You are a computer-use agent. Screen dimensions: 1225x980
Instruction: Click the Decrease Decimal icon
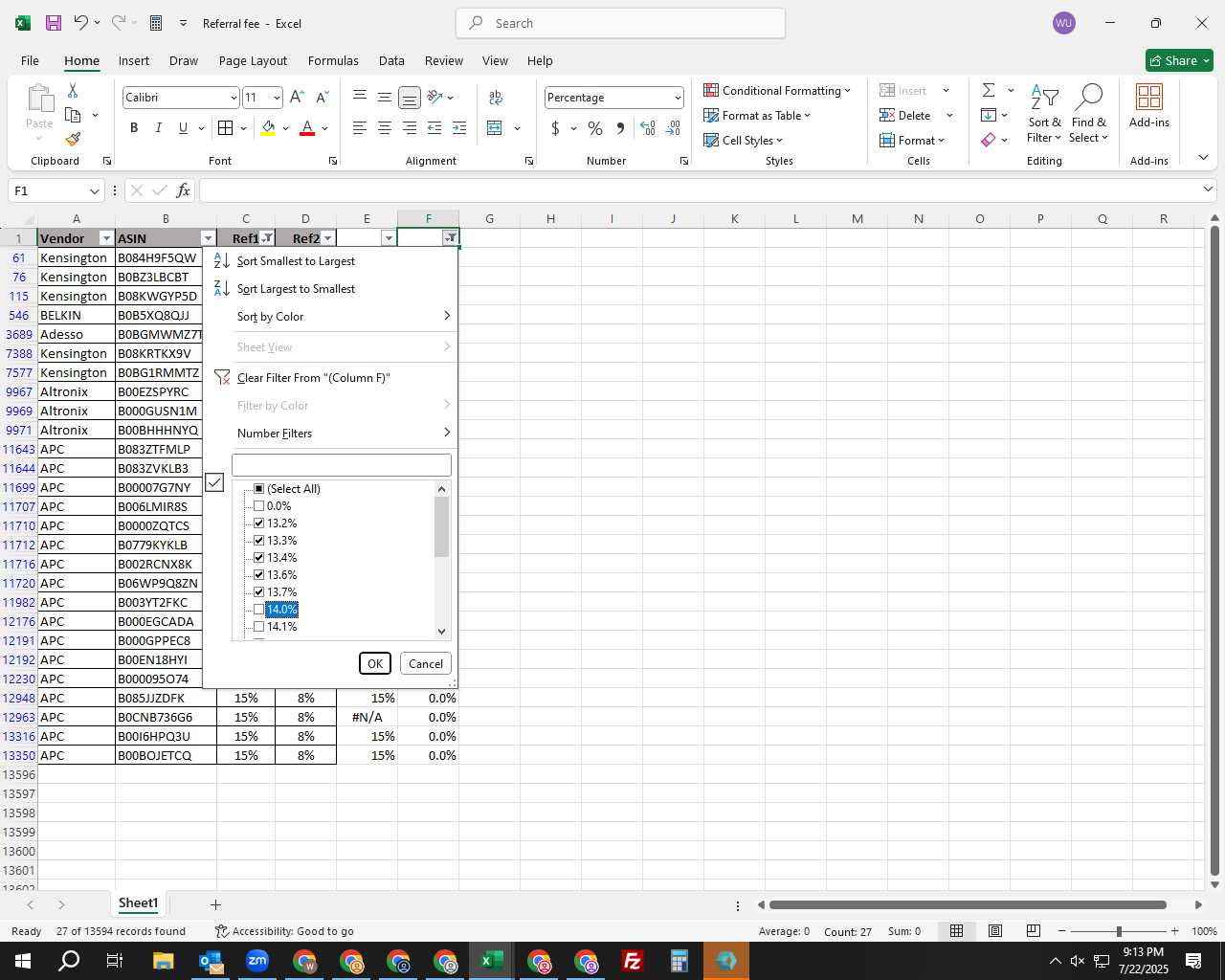coord(673,128)
